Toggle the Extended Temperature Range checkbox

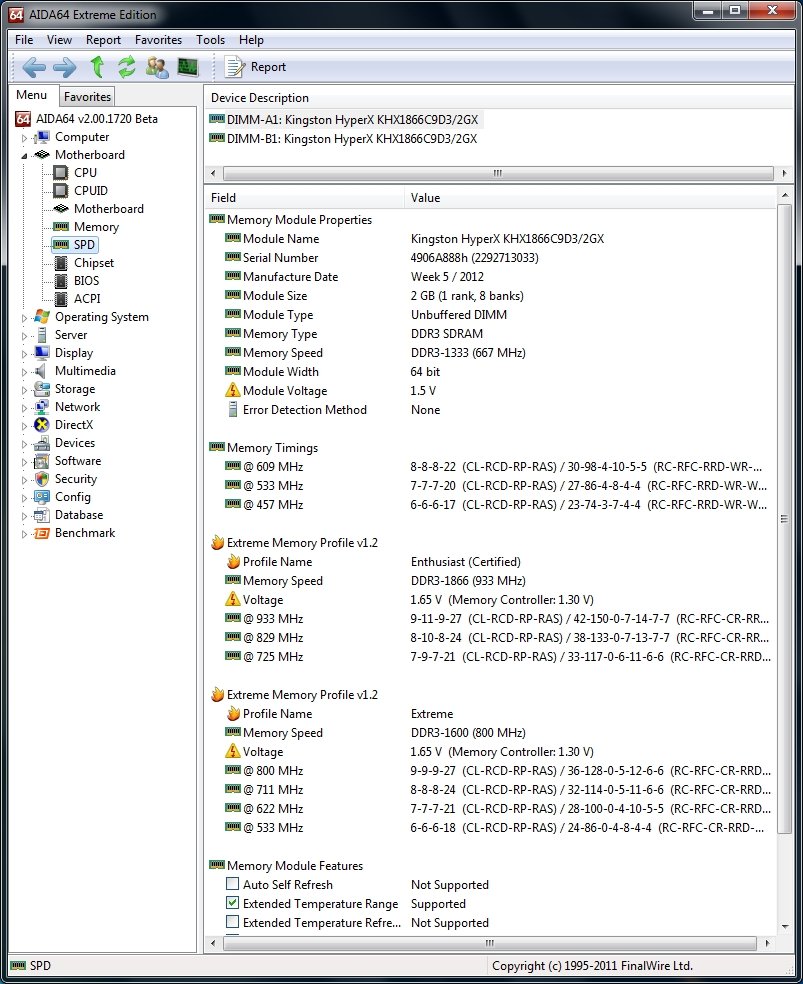click(232, 903)
